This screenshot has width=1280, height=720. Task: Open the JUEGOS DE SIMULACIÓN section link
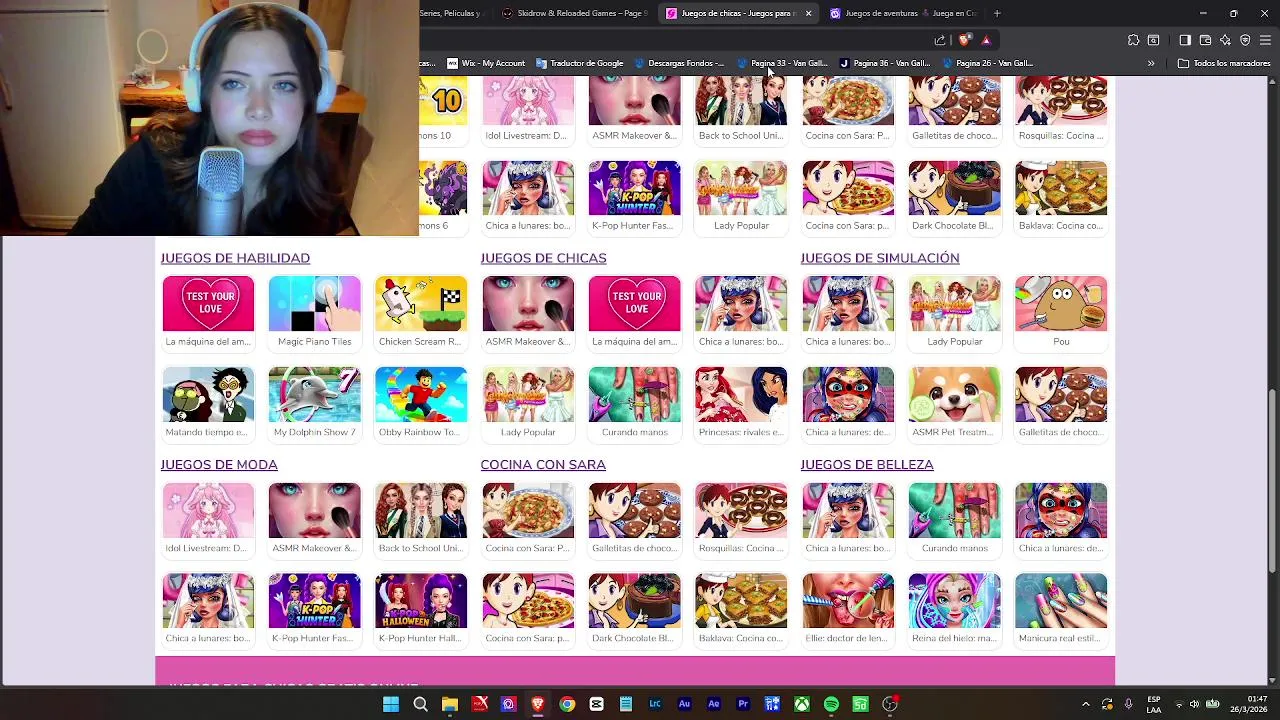[x=880, y=258]
